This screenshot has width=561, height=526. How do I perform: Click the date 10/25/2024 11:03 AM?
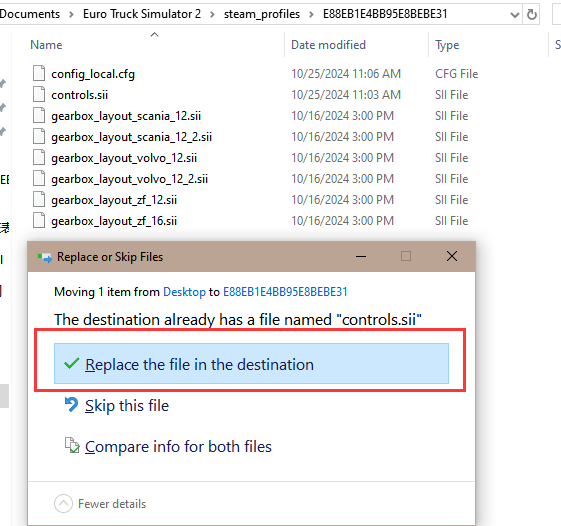(x=346, y=95)
